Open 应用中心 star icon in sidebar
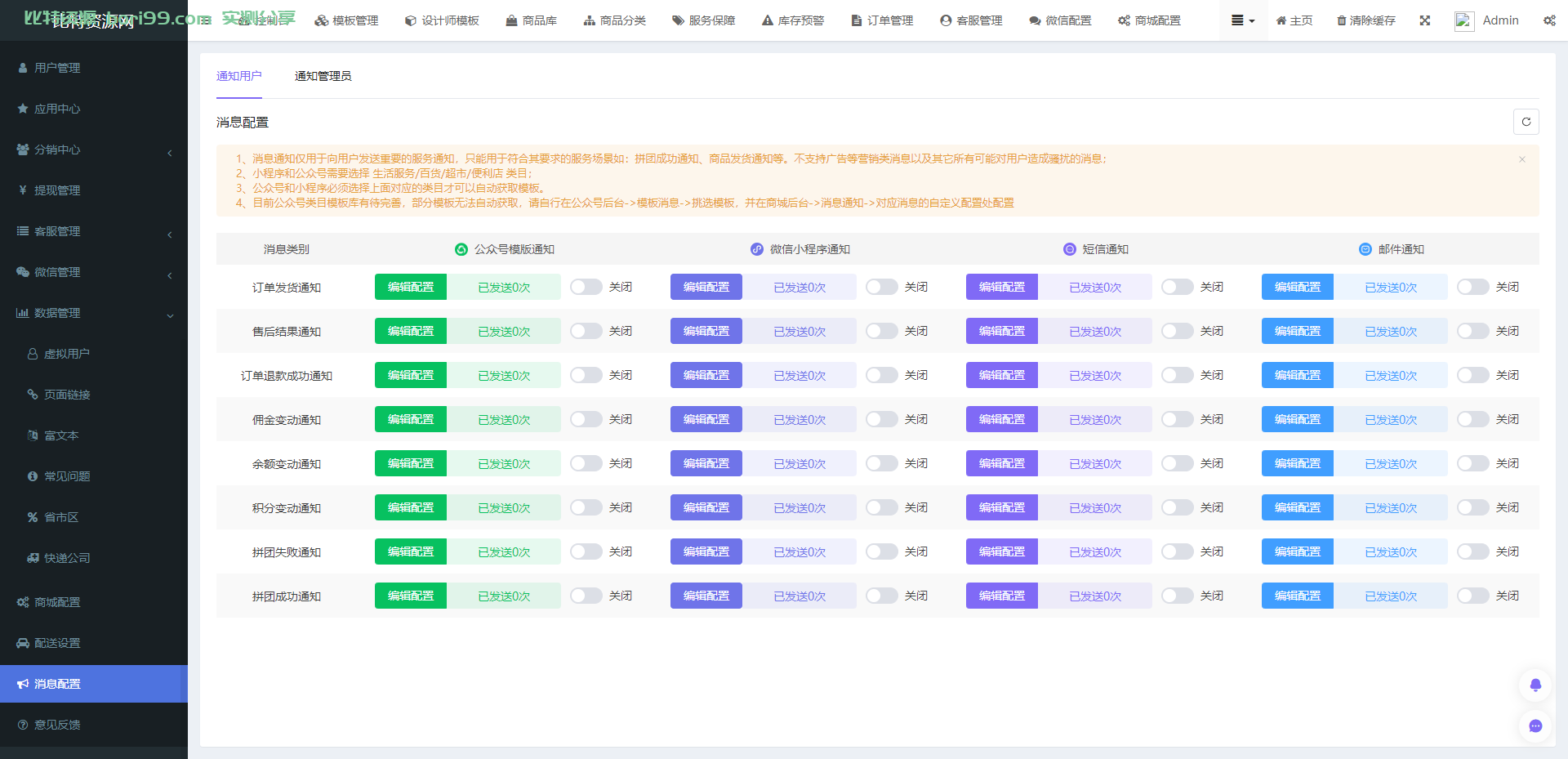This screenshot has width=1568, height=759. tap(23, 109)
